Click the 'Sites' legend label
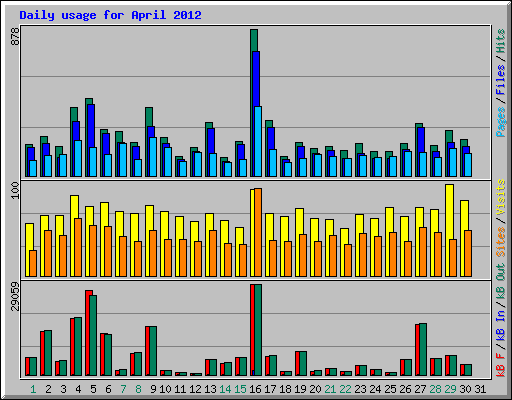 click(501, 242)
